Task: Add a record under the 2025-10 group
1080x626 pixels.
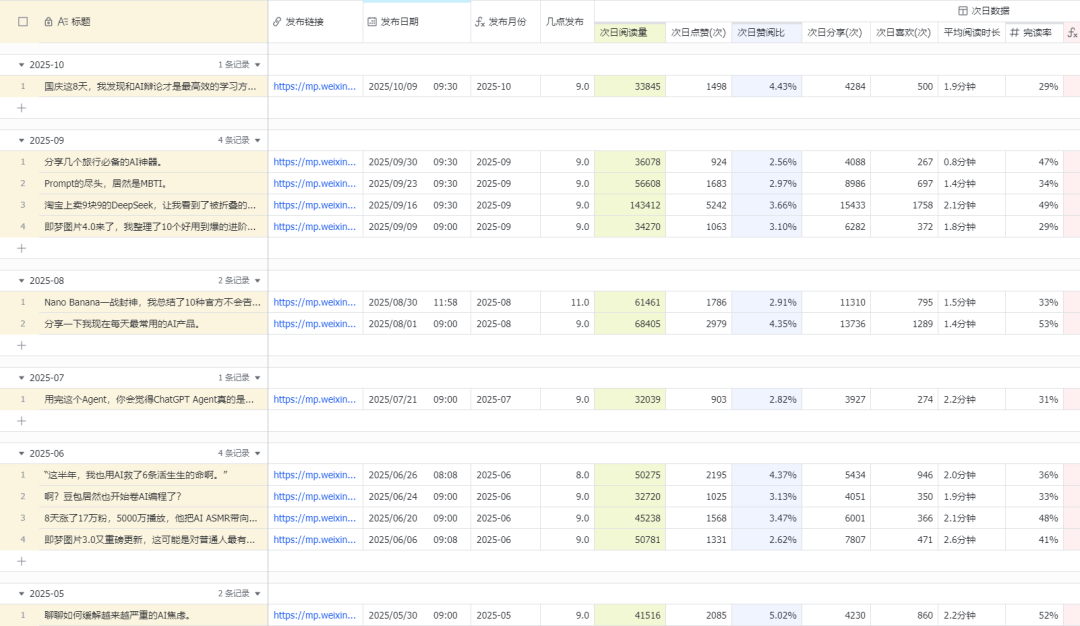Action: pyautogui.click(x=21, y=108)
